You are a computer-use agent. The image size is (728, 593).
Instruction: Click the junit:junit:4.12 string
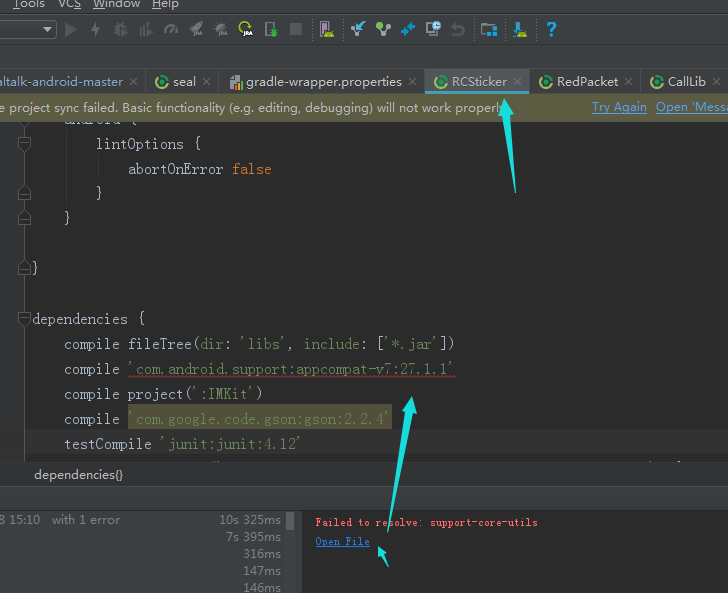[x=229, y=444]
